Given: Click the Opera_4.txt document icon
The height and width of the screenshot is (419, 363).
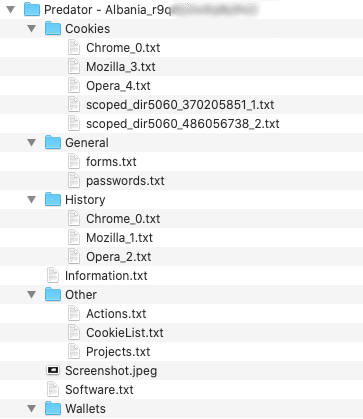Looking at the screenshot, I should pos(74,85).
